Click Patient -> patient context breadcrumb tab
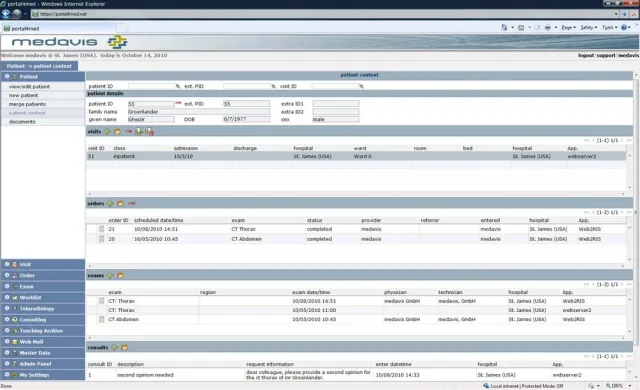This screenshot has height=390, width=640. tap(39, 66)
